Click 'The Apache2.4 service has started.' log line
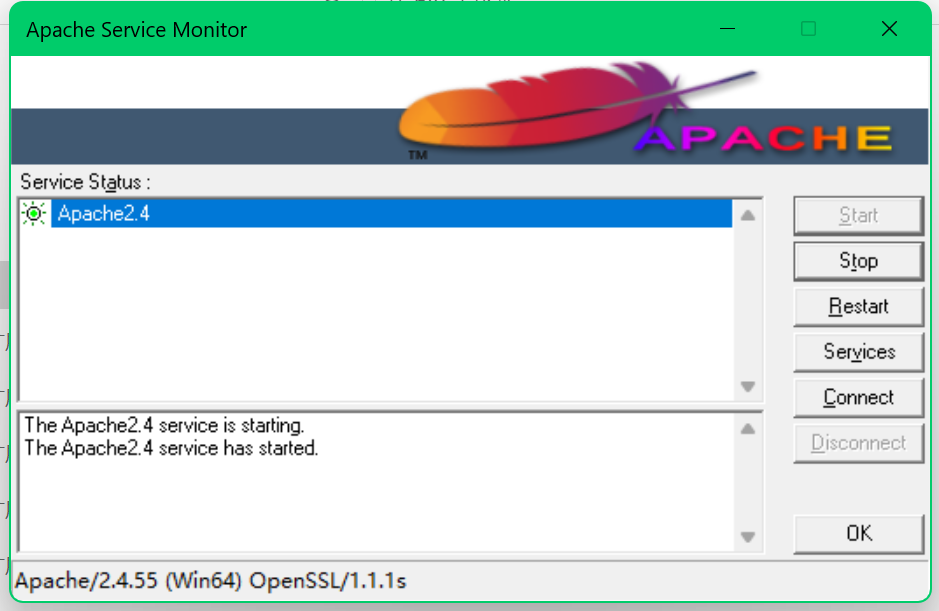 pos(171,448)
